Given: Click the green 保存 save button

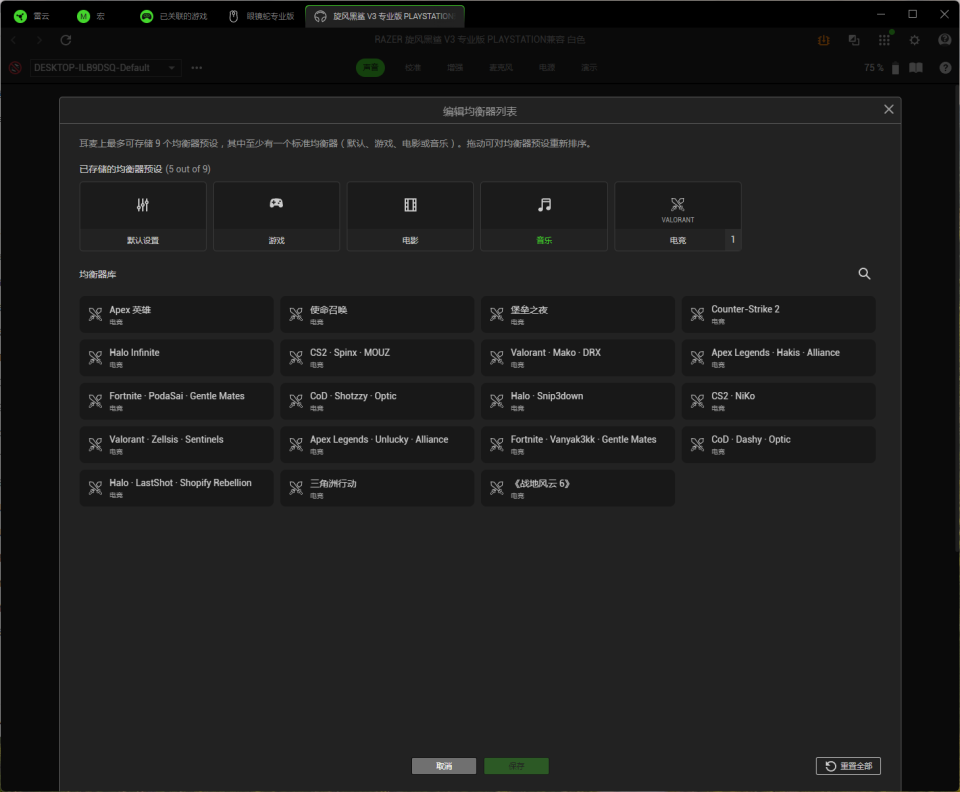Looking at the screenshot, I should point(516,766).
